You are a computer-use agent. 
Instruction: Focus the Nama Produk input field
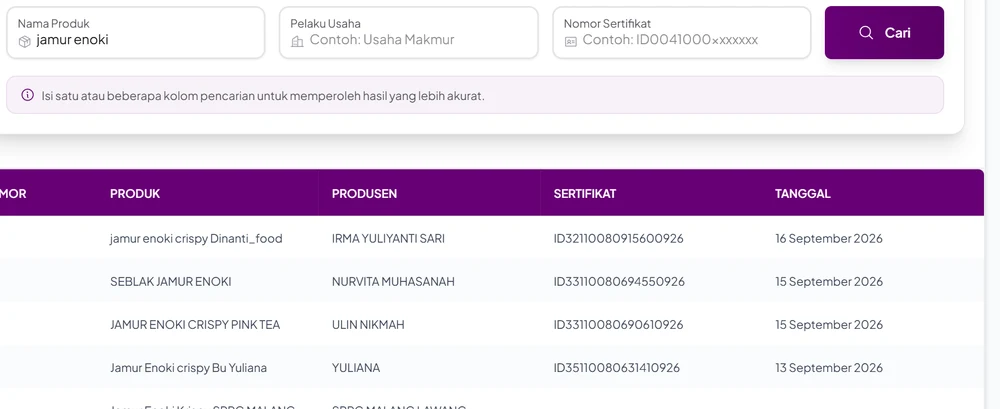point(136,33)
